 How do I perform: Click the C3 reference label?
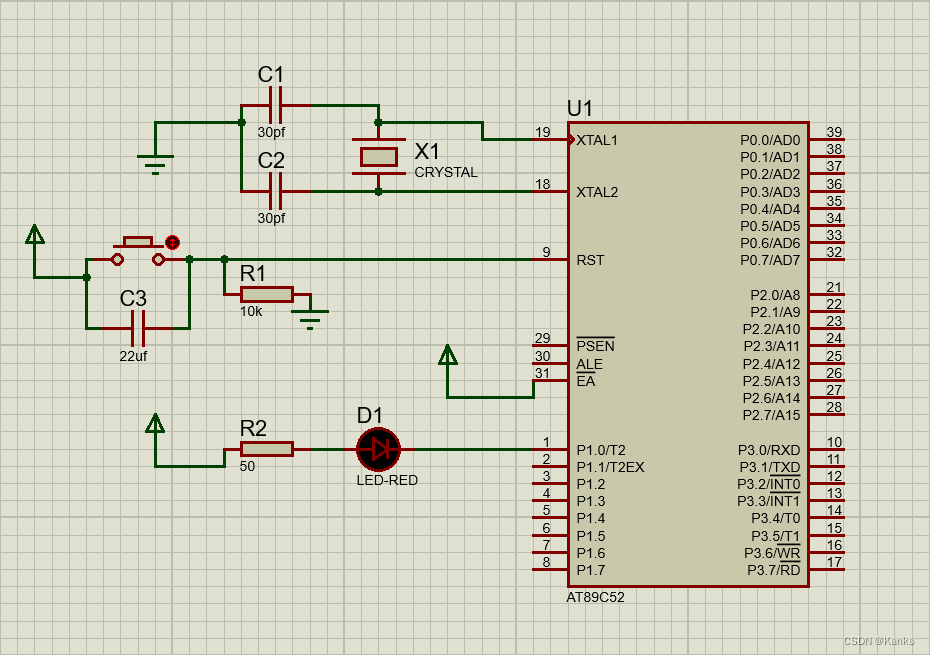point(133,298)
